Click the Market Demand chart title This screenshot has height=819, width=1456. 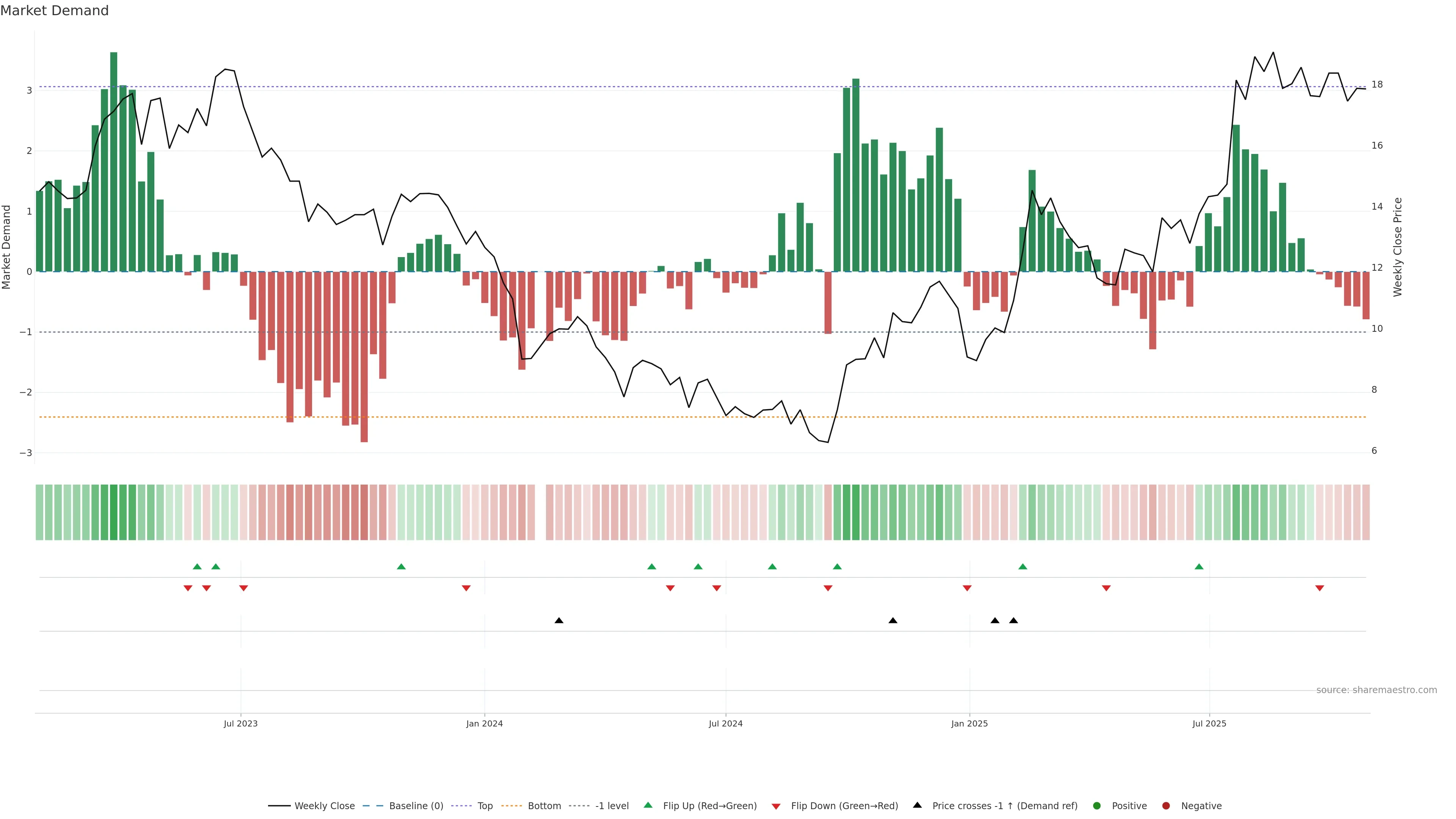pyautogui.click(x=54, y=11)
